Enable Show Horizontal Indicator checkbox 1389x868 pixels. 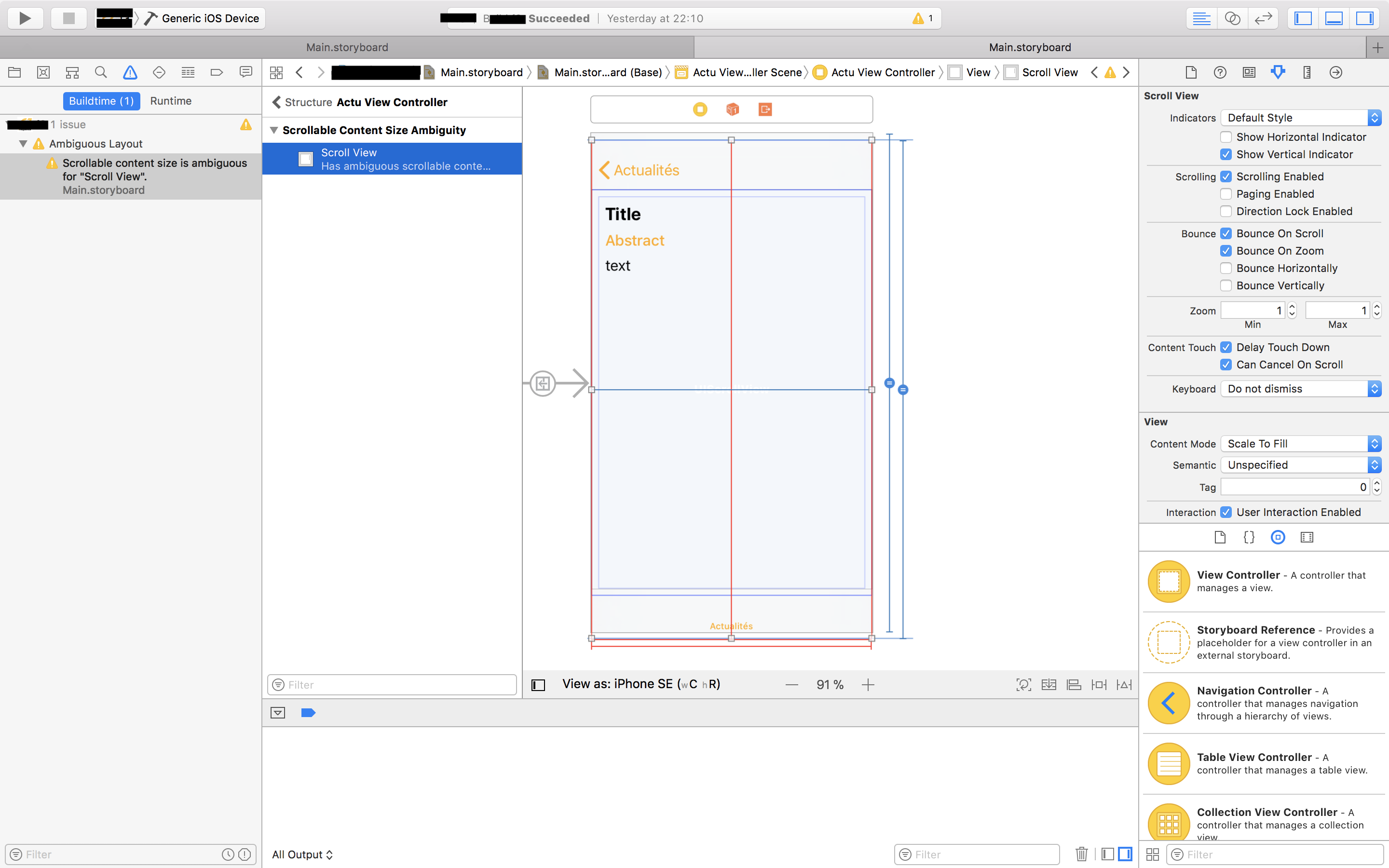point(1226,137)
